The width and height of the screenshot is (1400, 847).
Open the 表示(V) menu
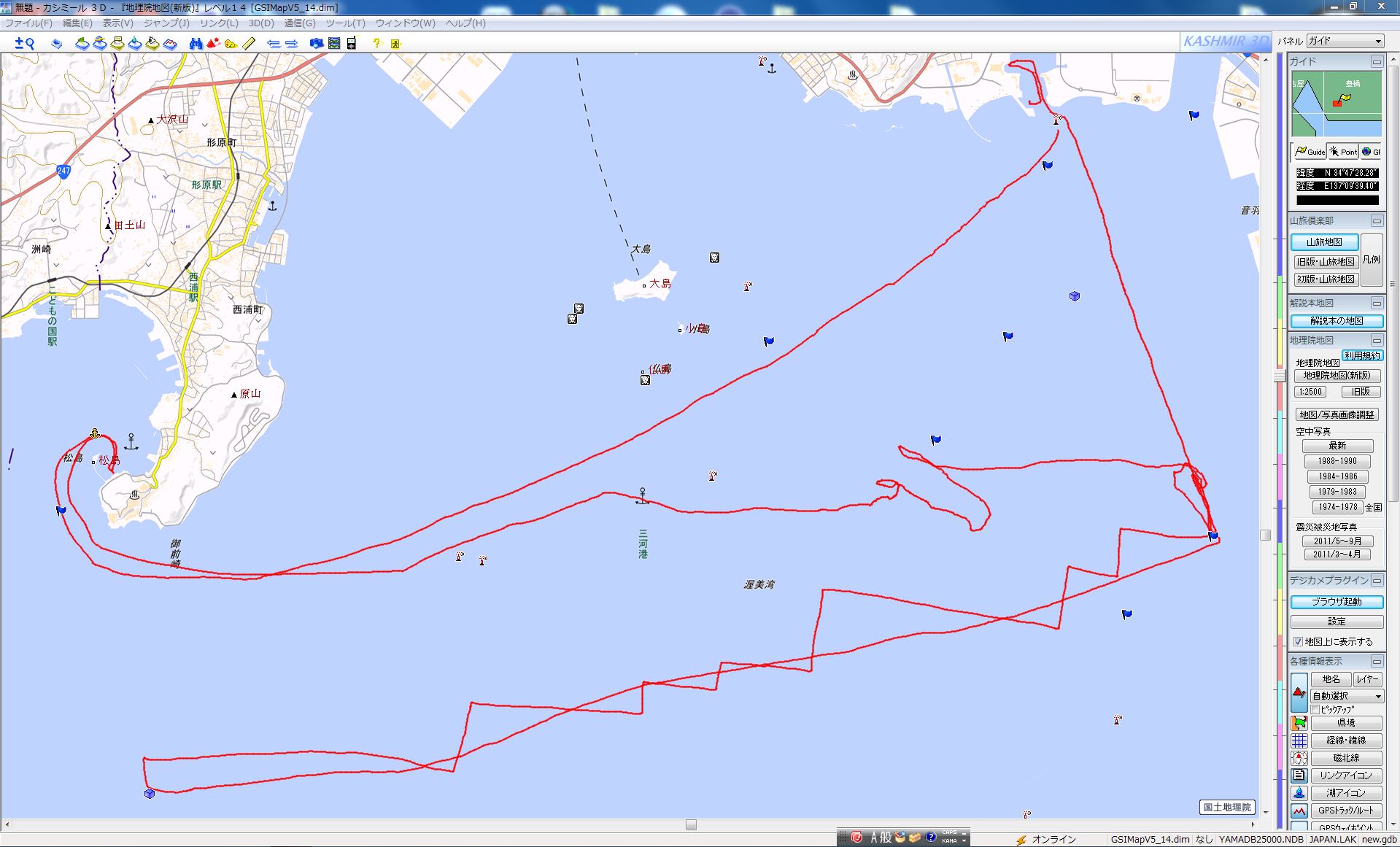(x=117, y=23)
